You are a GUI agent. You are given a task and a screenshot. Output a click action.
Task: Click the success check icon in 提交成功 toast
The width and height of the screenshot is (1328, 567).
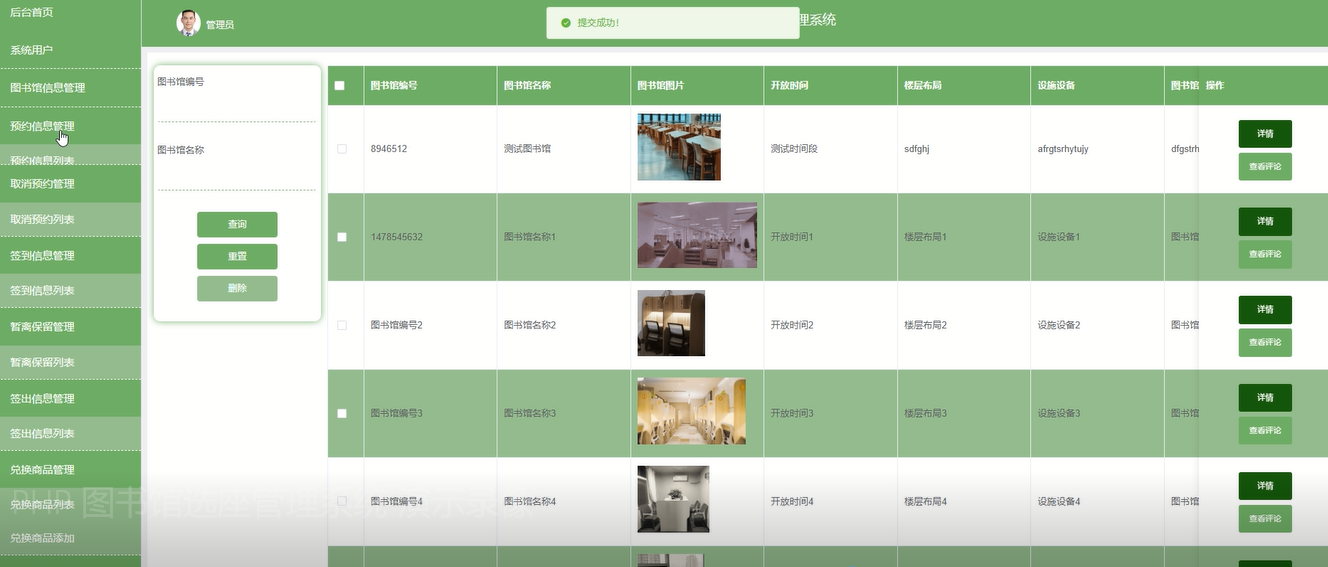[x=566, y=22]
